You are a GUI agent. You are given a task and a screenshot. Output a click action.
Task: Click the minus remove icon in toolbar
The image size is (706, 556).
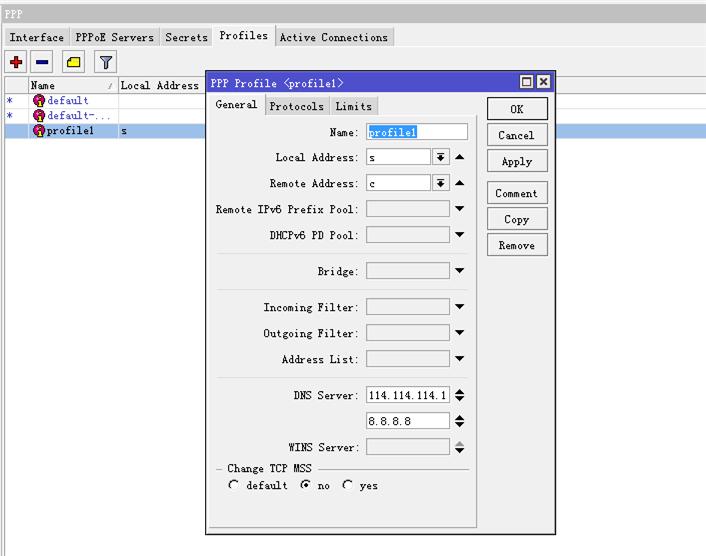42,62
